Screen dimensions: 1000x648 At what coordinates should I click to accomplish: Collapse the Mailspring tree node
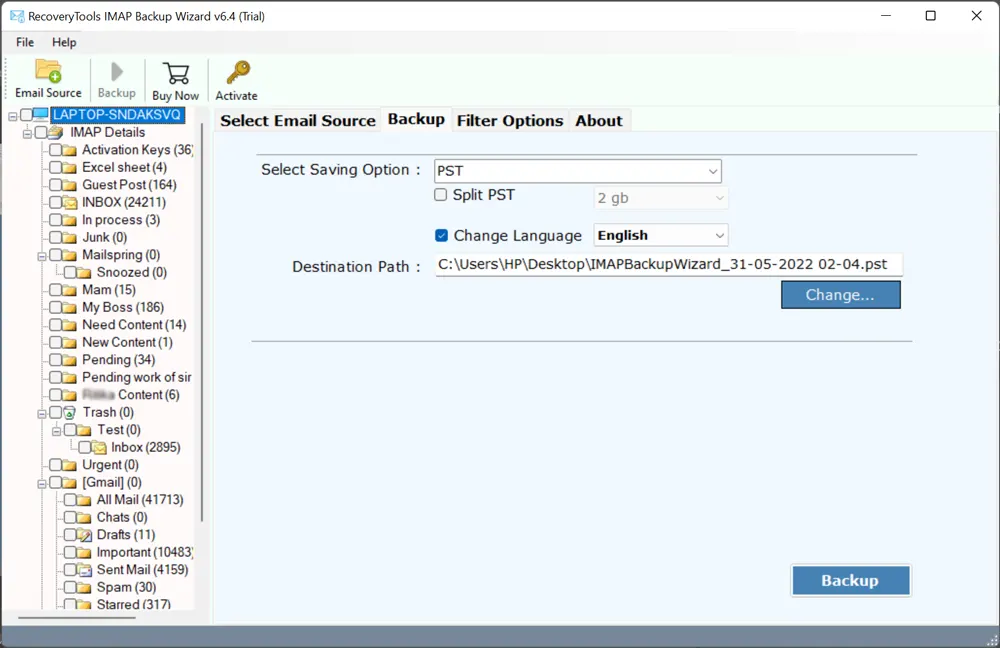(42, 255)
